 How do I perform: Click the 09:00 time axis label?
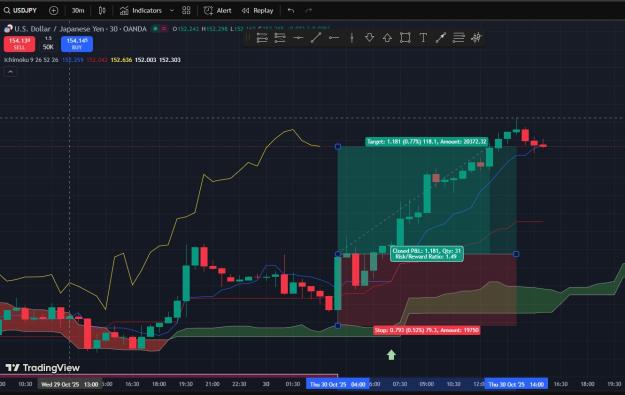427,384
